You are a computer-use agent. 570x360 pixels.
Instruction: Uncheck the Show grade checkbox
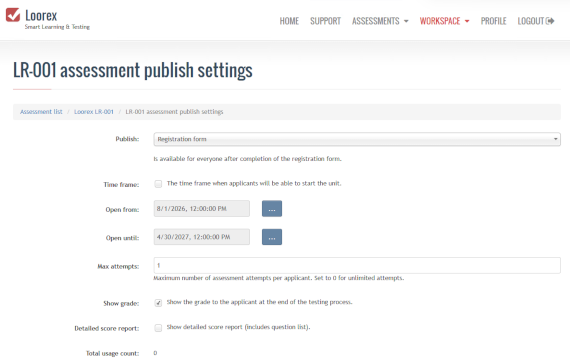click(x=158, y=303)
